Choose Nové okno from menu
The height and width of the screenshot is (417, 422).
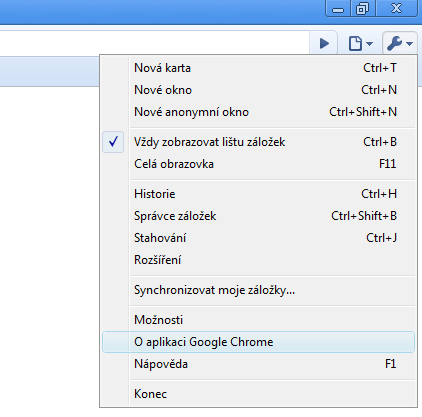coord(258,90)
